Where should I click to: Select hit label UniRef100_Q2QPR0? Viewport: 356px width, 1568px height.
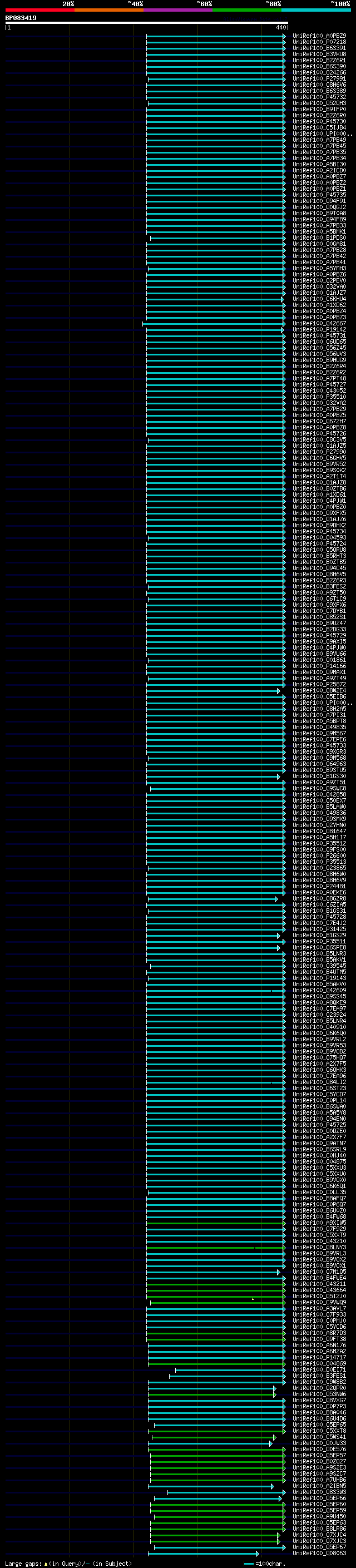pos(319,1388)
